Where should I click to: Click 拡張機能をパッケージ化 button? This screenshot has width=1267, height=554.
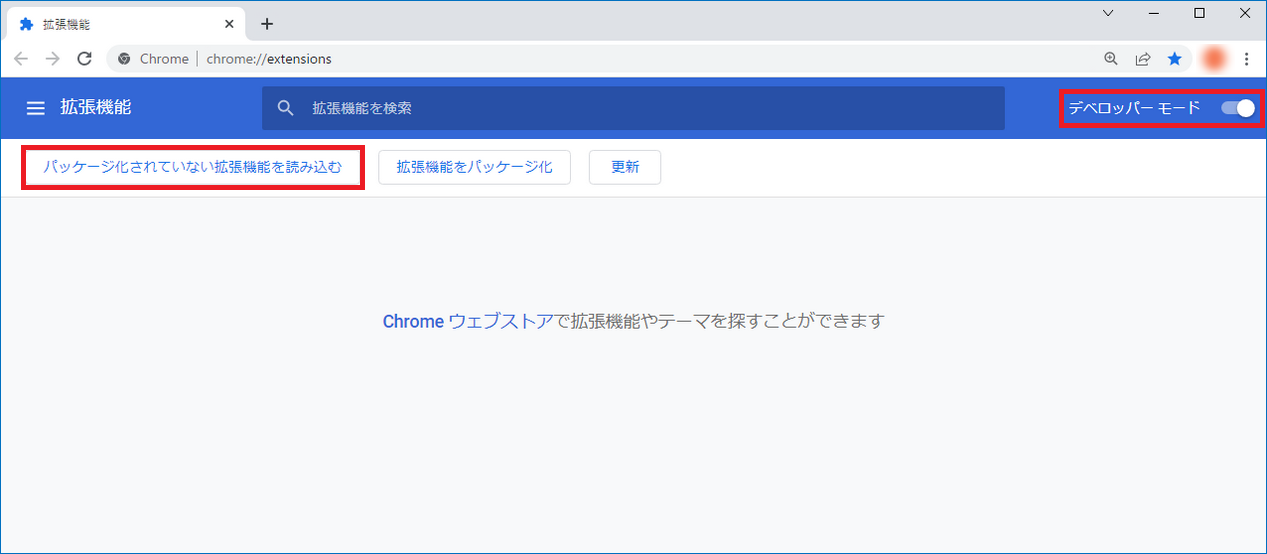[474, 167]
